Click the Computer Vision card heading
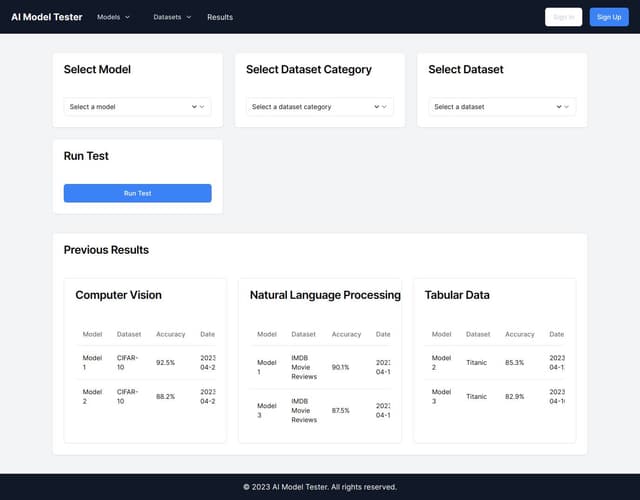 coord(118,295)
